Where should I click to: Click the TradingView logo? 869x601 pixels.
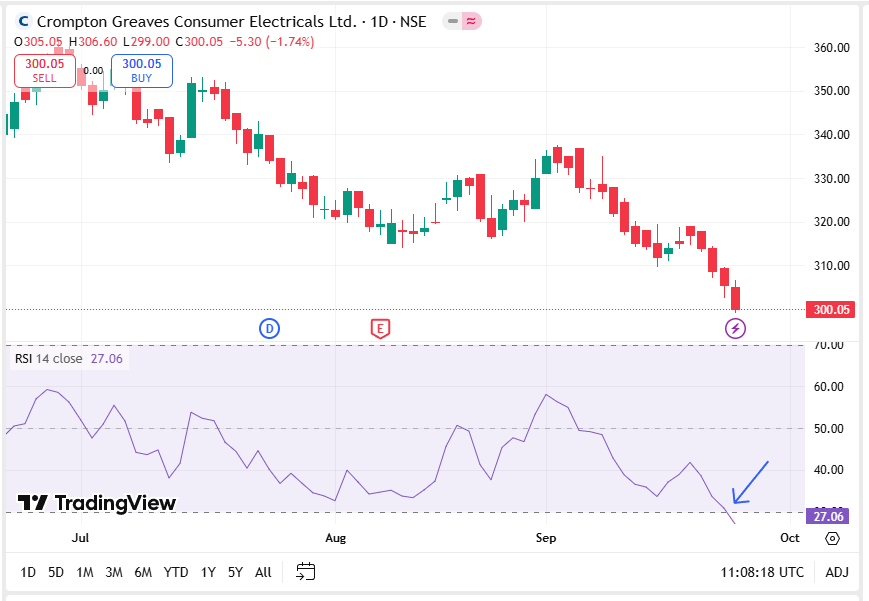tap(97, 503)
